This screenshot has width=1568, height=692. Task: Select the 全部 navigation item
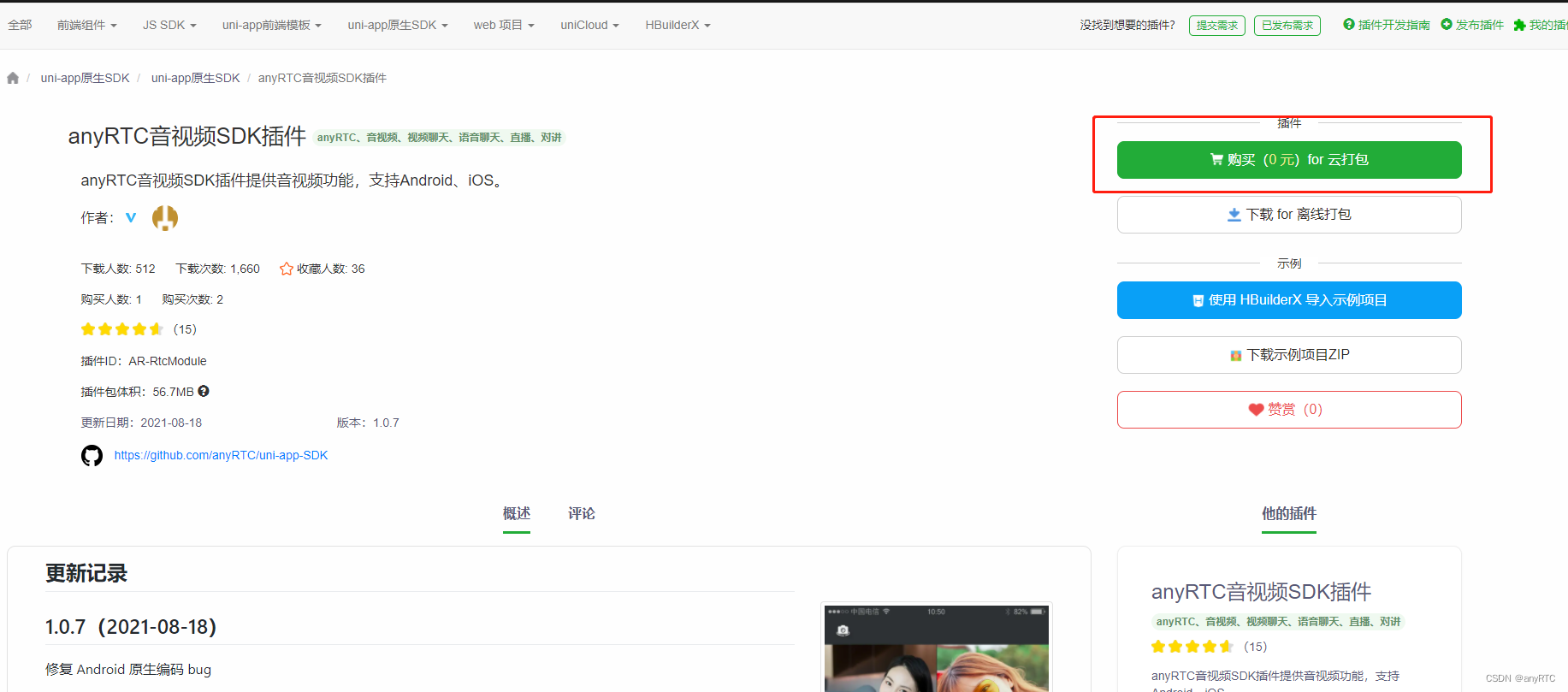(20, 25)
